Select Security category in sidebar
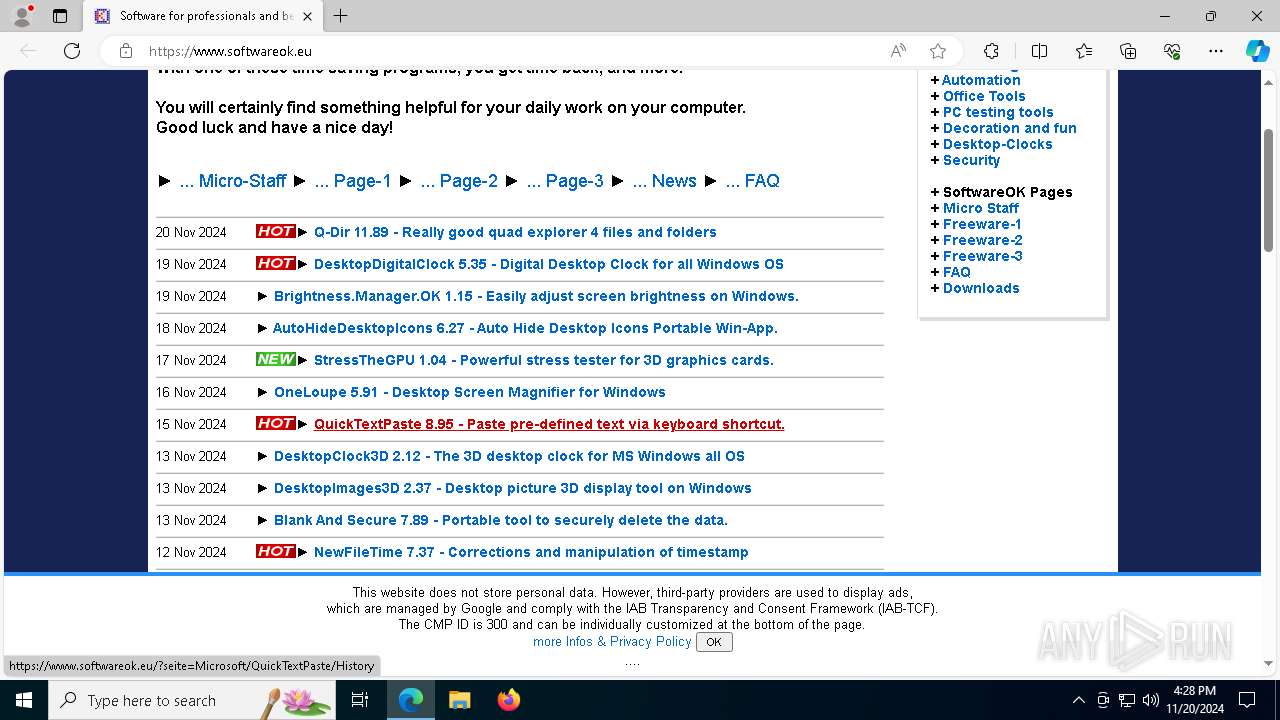 [971, 160]
